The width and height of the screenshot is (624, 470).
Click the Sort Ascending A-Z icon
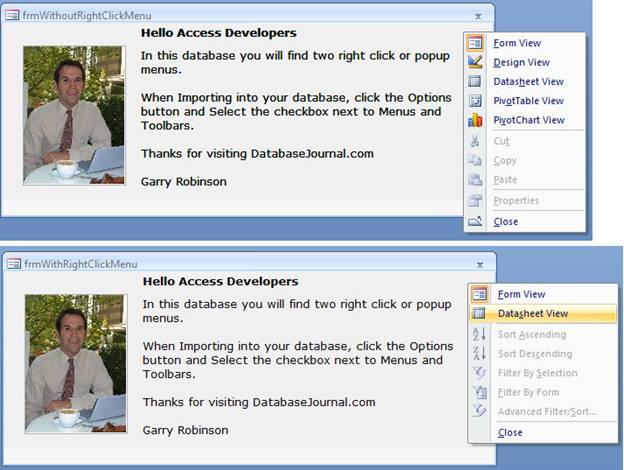tap(479, 334)
